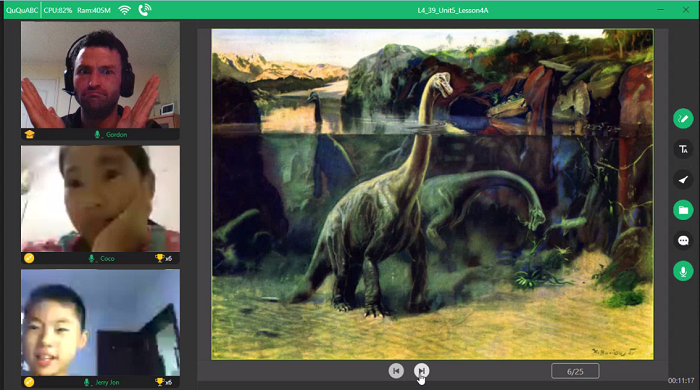700x390 pixels.
Task: Click Coco's yellow badge icon
Action: 29,258
